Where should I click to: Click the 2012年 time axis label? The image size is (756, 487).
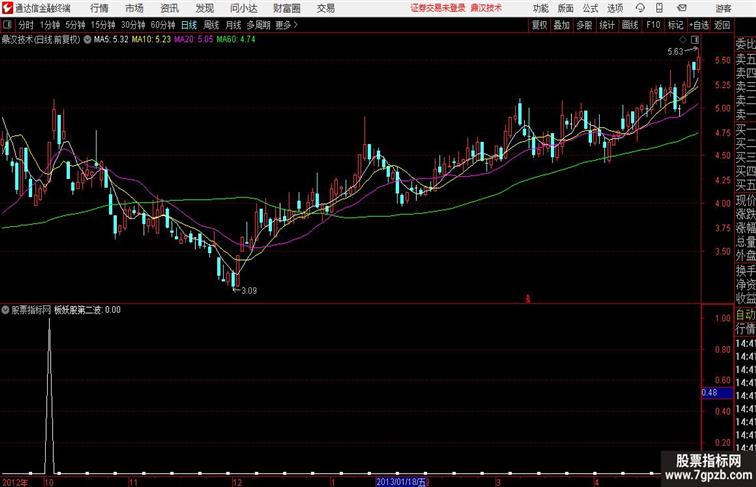pos(15,482)
